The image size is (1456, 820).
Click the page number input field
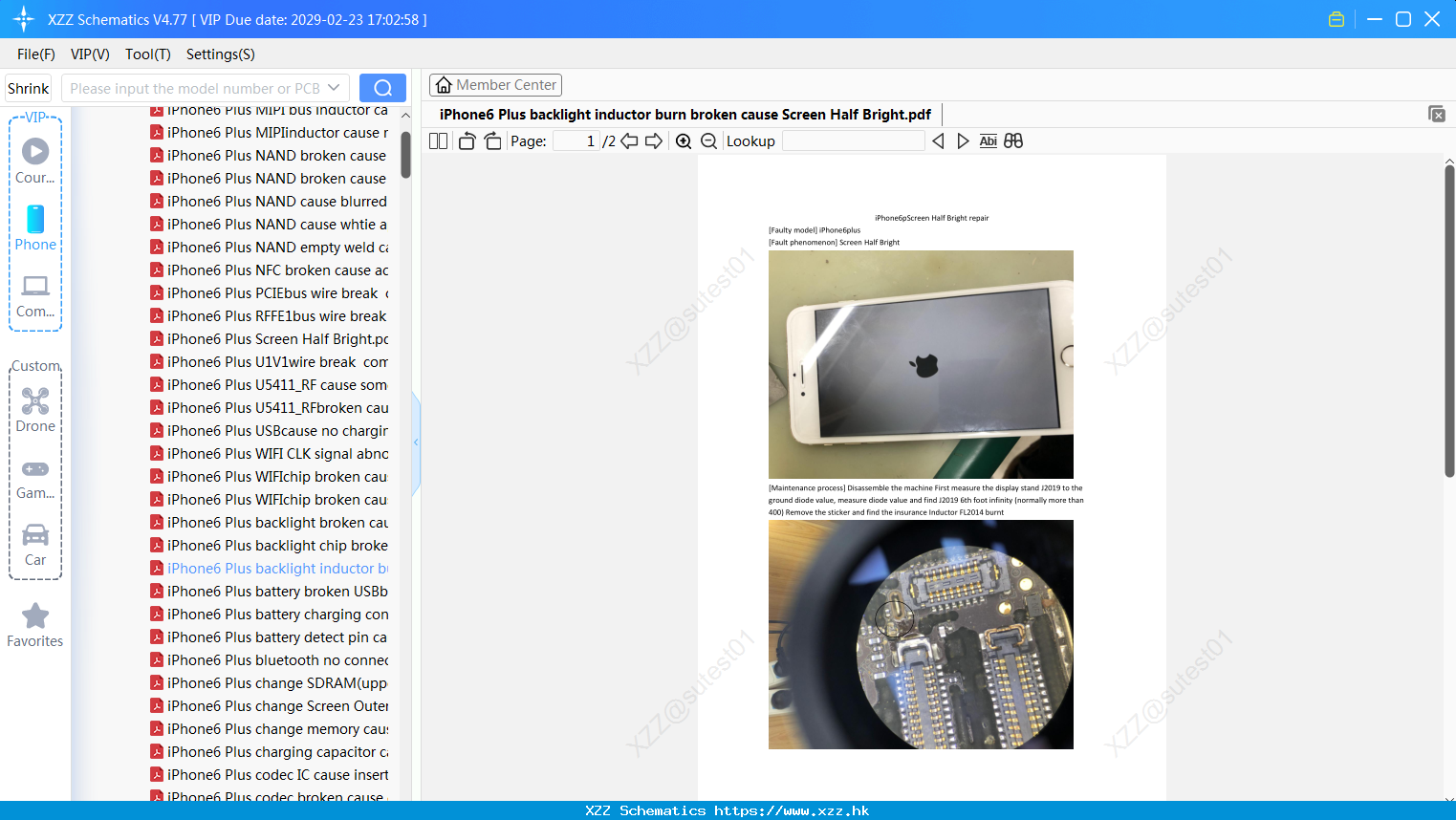coord(576,141)
